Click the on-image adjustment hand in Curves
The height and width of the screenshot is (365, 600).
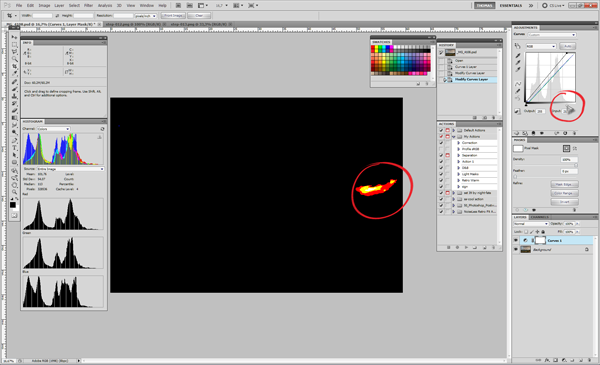coord(517,46)
